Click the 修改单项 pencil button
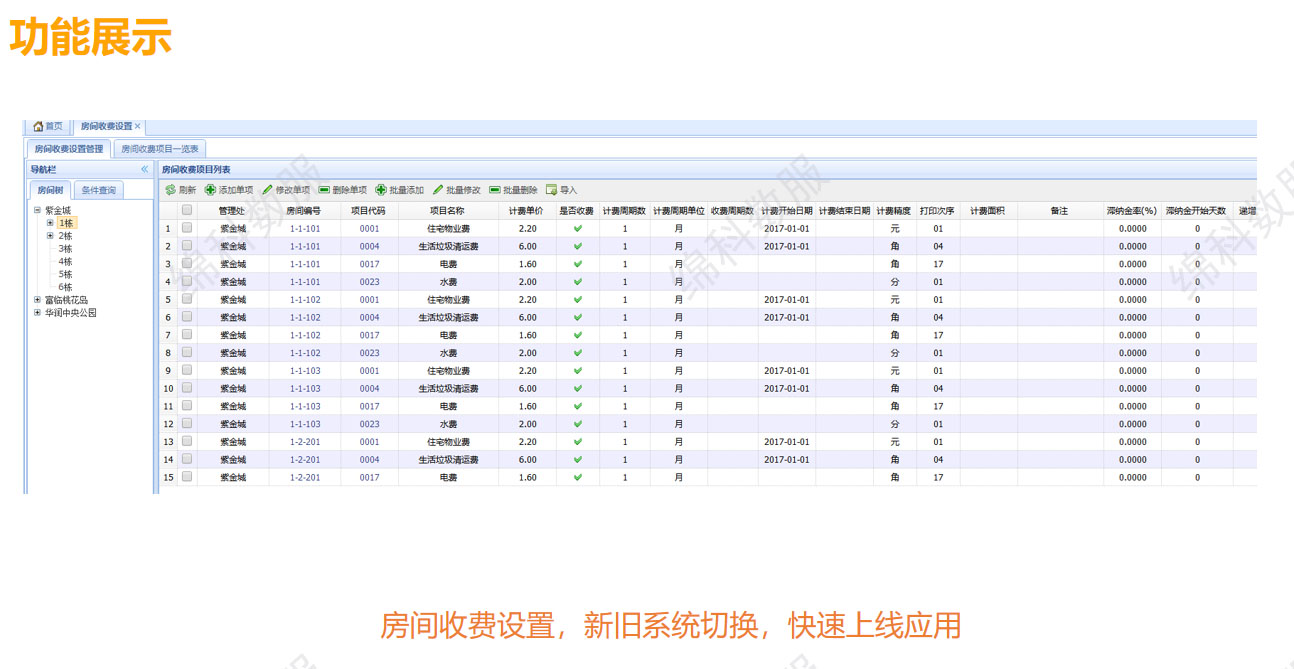The width and height of the screenshot is (1294, 669). (x=286, y=190)
